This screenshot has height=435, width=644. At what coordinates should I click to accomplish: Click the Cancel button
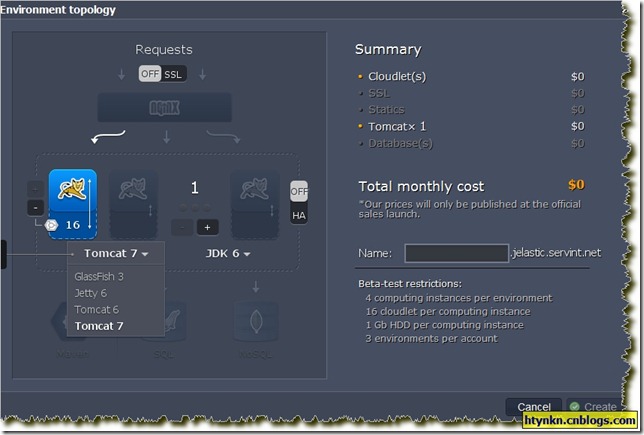click(x=534, y=407)
